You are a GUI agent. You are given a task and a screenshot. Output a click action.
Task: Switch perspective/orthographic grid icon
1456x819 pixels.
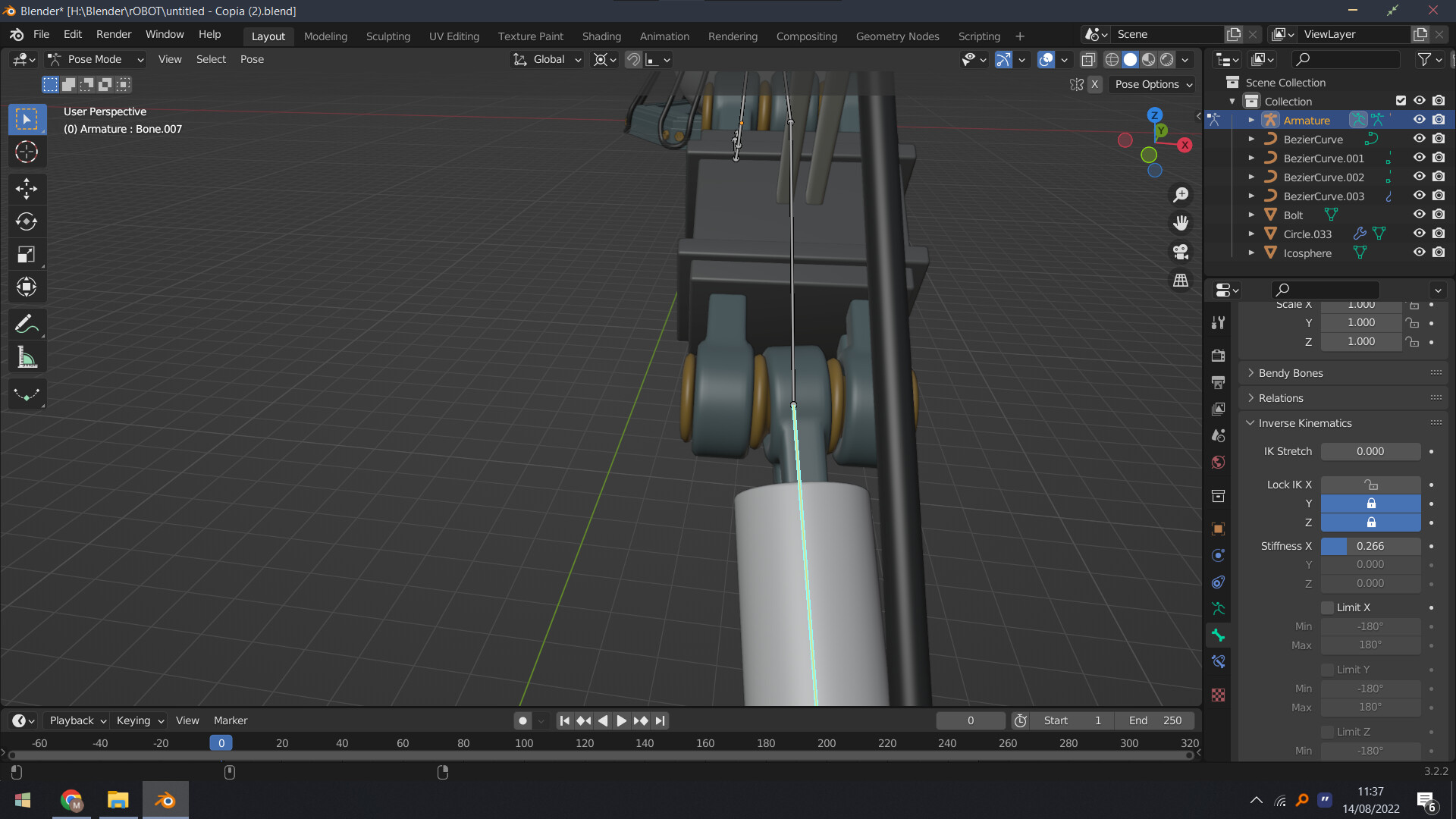click(1181, 281)
